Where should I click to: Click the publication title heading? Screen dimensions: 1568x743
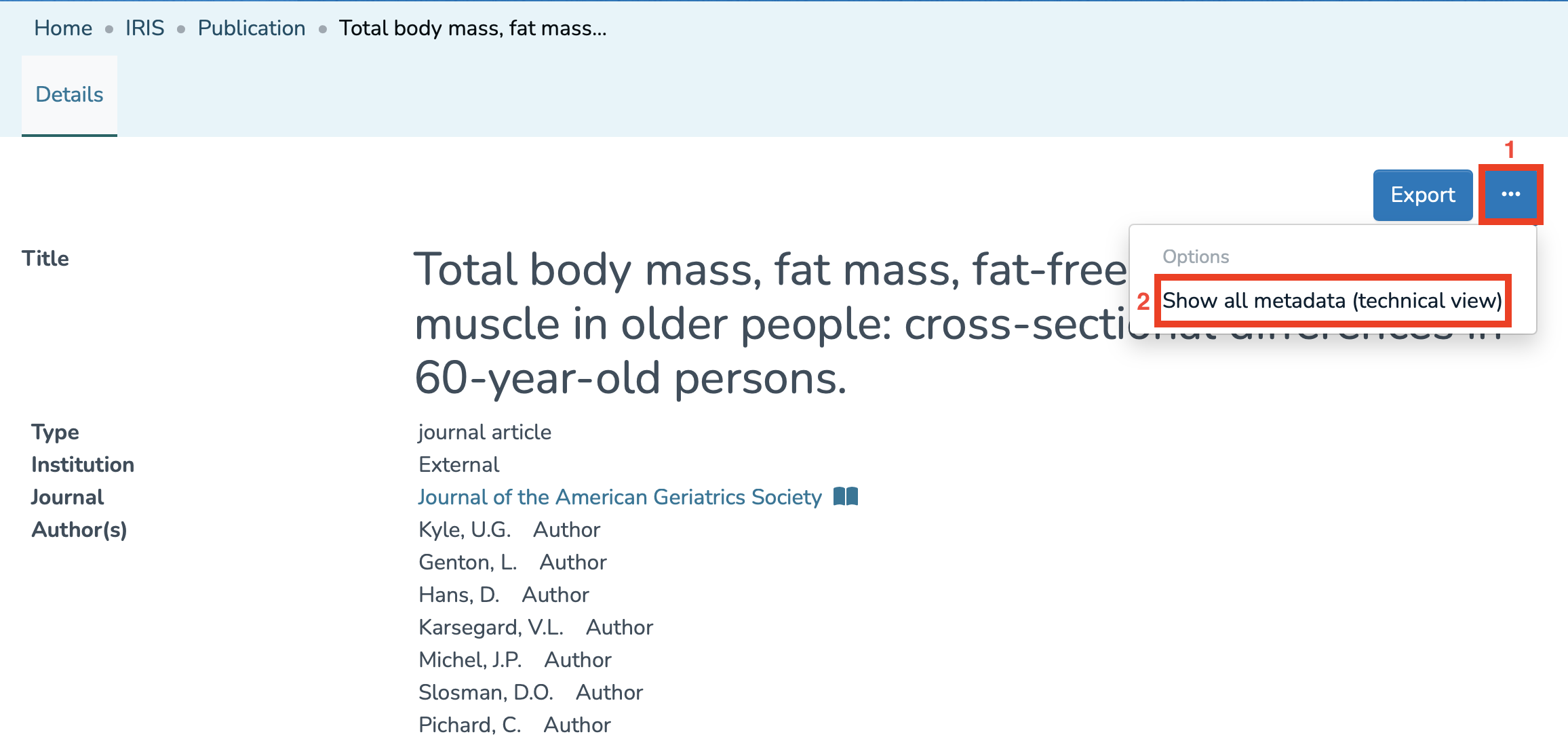[678, 323]
